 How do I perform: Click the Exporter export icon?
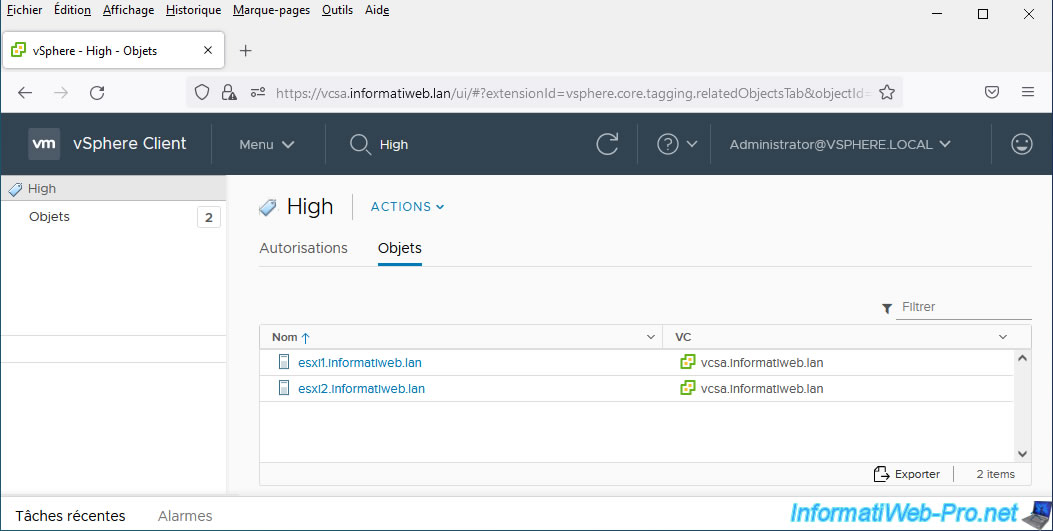881,474
